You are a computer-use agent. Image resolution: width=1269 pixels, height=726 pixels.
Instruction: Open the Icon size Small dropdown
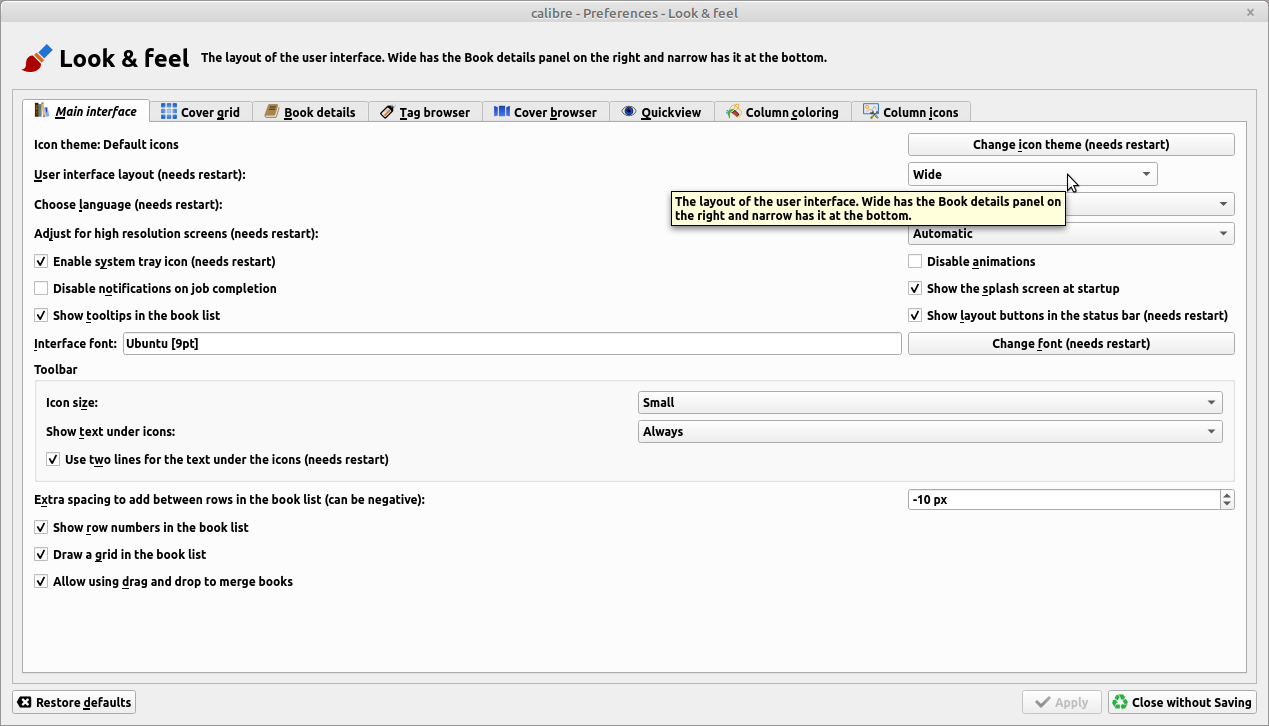pos(930,402)
